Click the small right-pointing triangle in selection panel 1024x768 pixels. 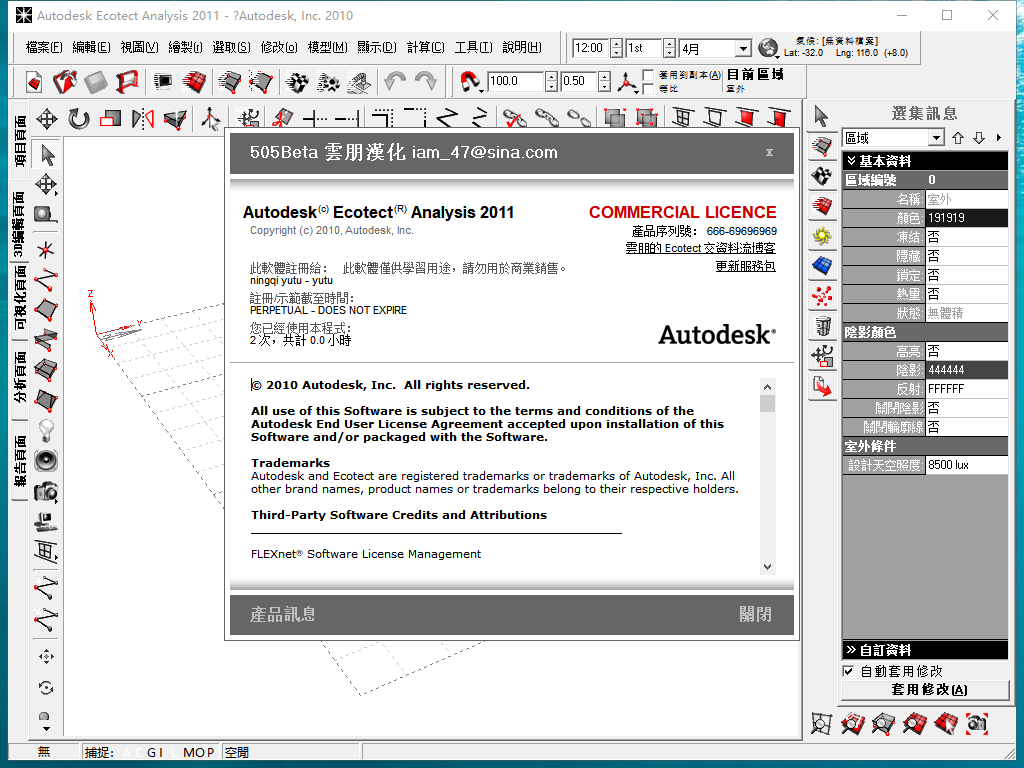pyautogui.click(x=999, y=138)
